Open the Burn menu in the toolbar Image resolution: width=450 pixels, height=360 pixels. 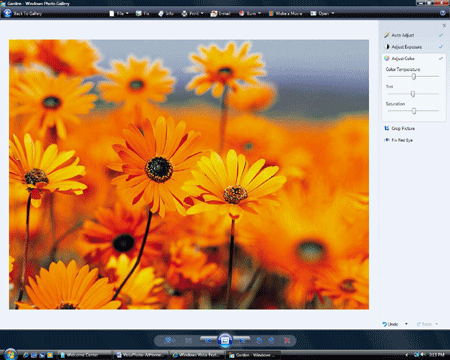250,13
